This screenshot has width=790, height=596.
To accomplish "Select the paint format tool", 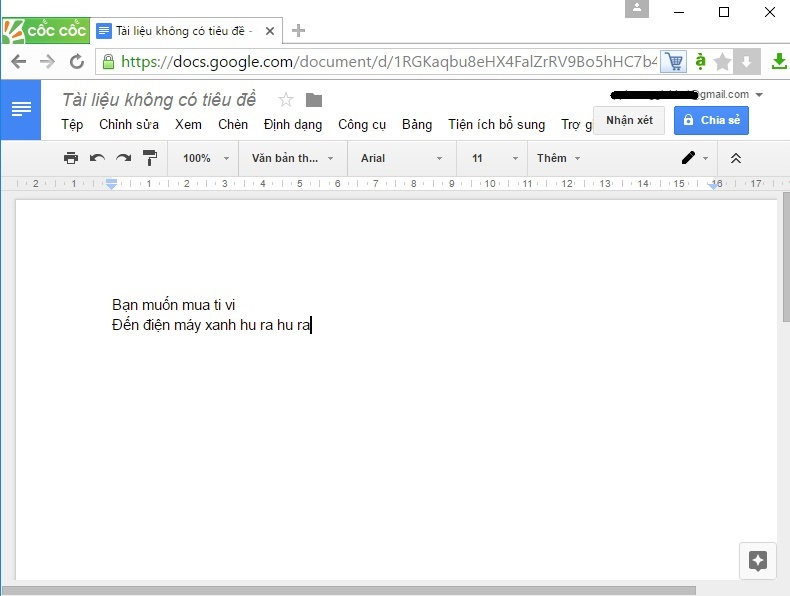I will 150,158.
